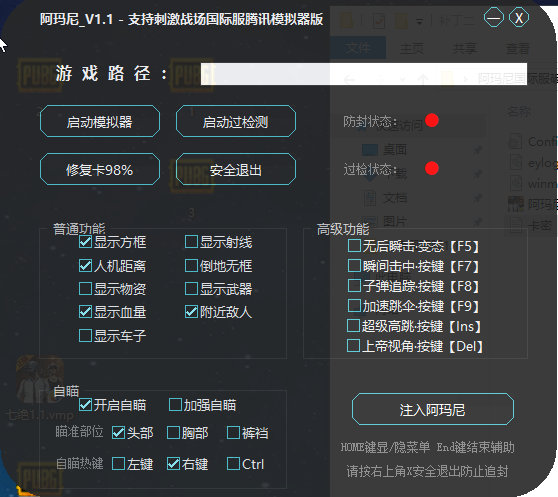Viewport: 558px width, 497px height.
Task: Click the 自瞄热键 label
Action: (x=80, y=463)
